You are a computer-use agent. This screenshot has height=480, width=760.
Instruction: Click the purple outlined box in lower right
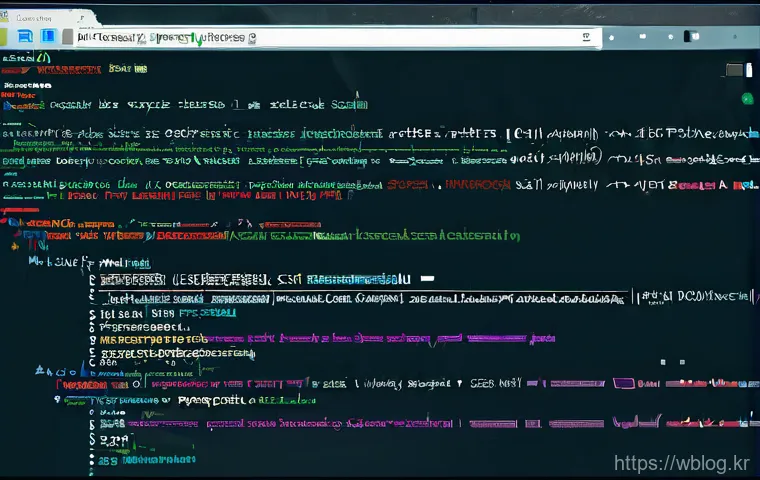click(625, 383)
